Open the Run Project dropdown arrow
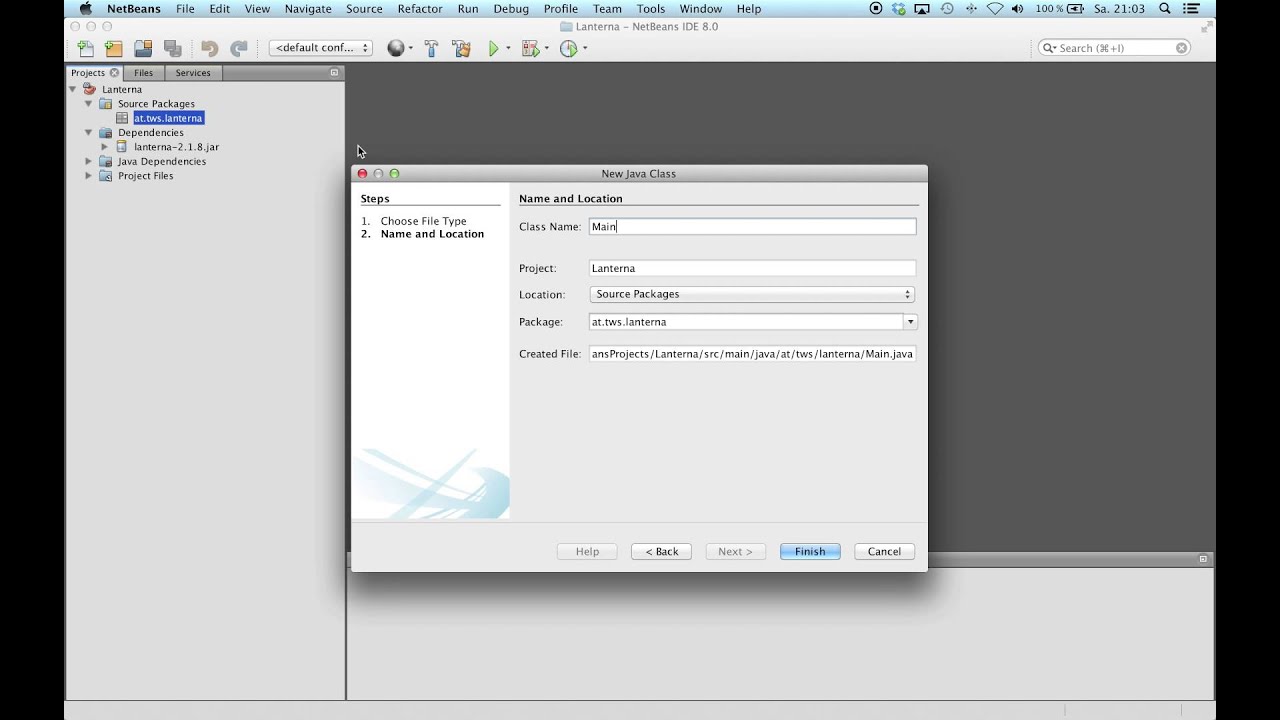This screenshot has height=720, width=1280. (x=508, y=48)
